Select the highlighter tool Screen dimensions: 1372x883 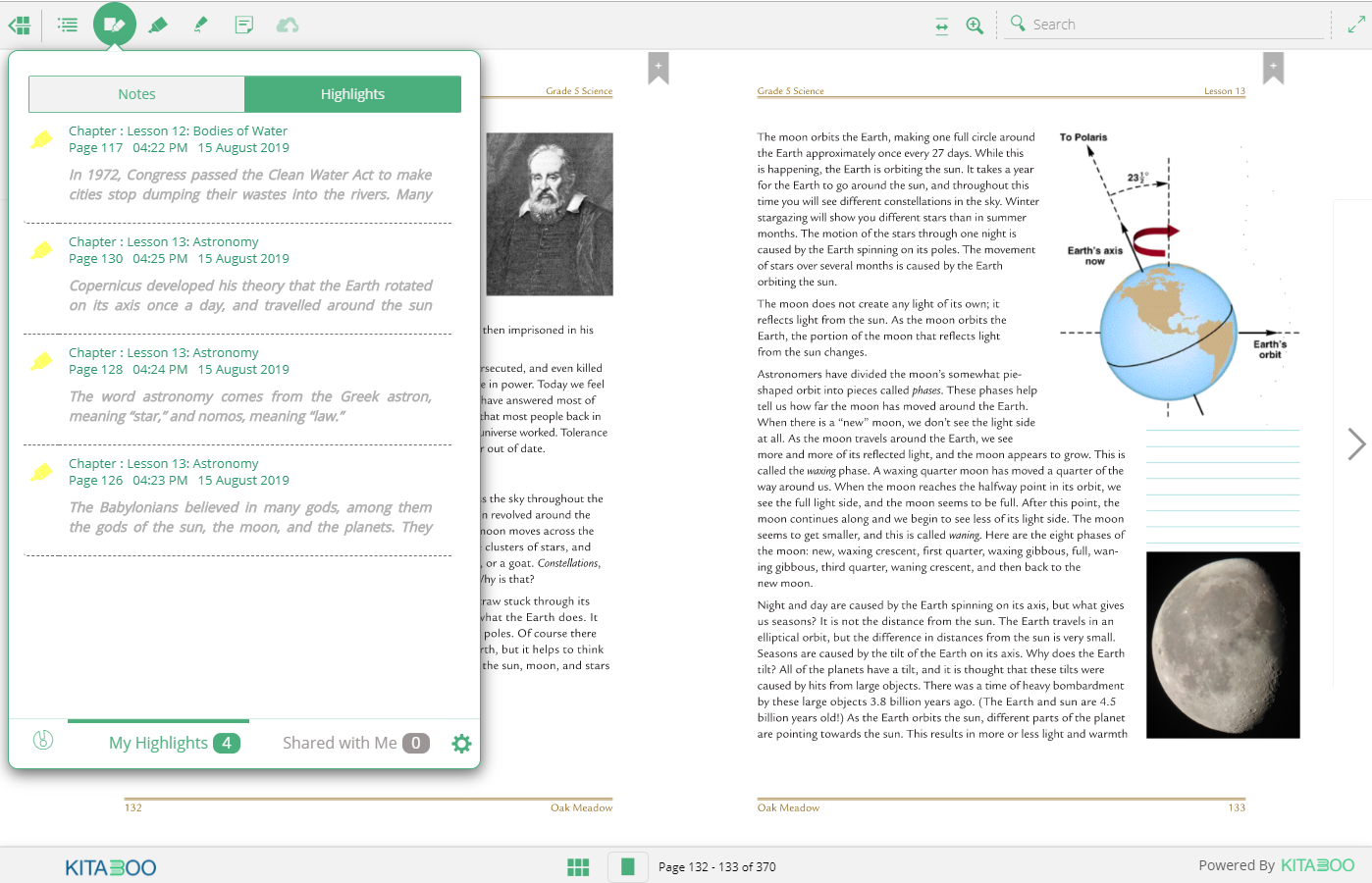point(158,25)
